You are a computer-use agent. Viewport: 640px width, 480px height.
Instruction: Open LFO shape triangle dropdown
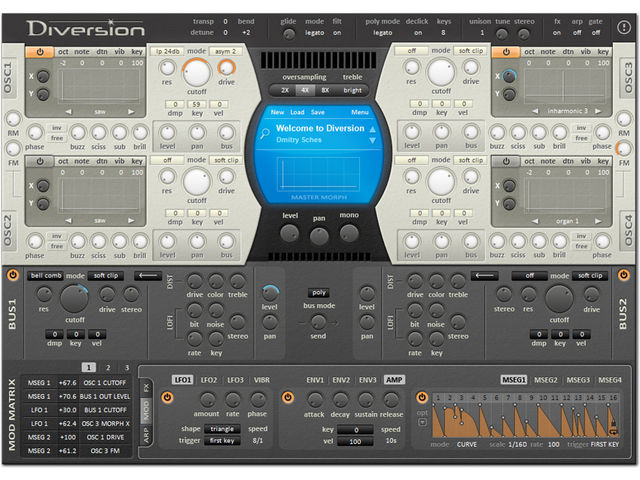[x=222, y=429]
